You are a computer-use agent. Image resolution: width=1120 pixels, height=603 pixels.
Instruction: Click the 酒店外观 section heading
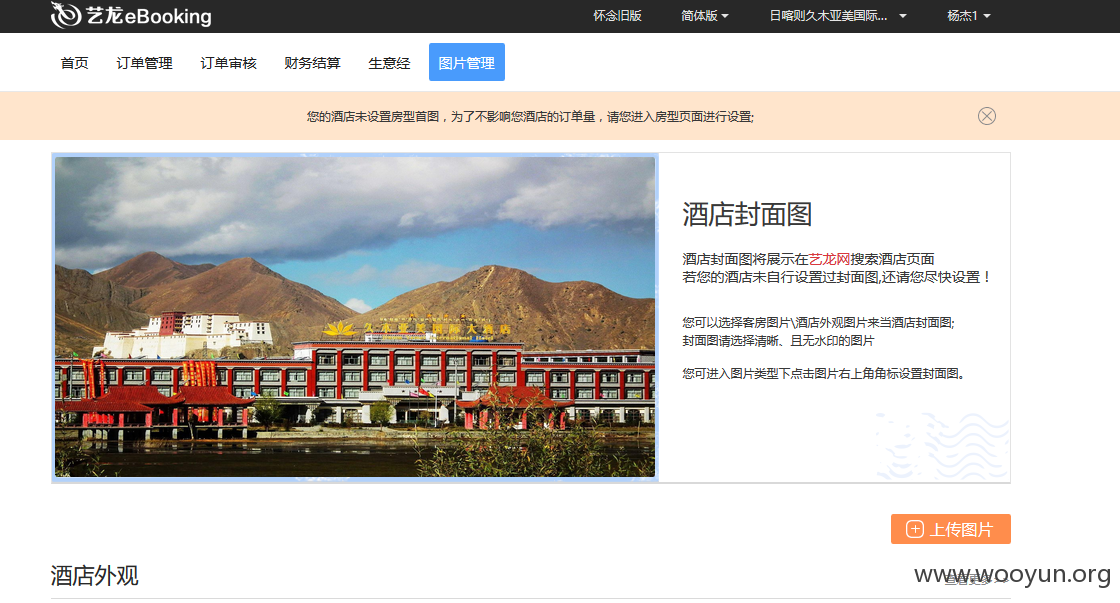pos(94,576)
